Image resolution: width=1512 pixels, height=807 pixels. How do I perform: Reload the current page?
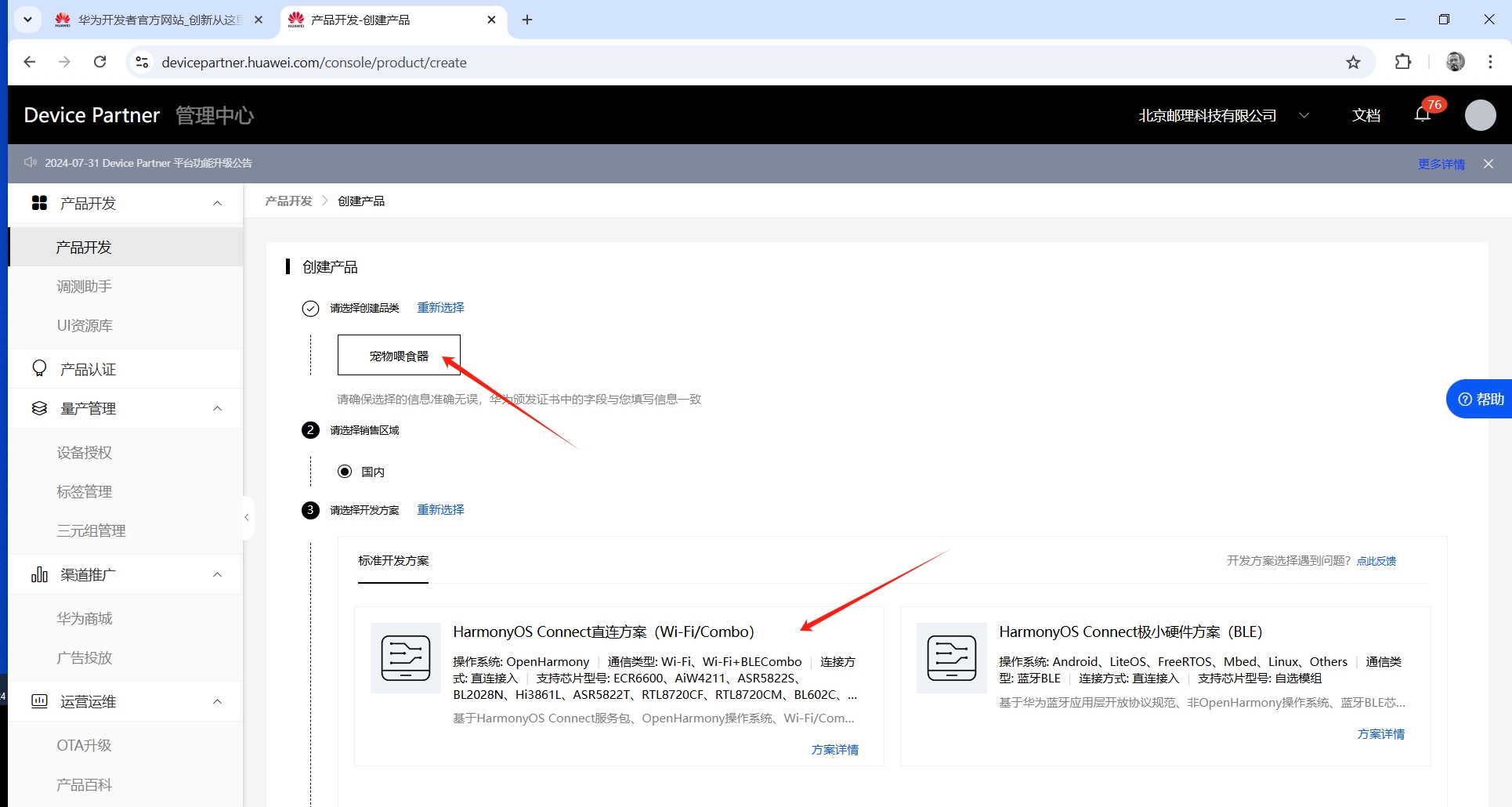click(99, 62)
